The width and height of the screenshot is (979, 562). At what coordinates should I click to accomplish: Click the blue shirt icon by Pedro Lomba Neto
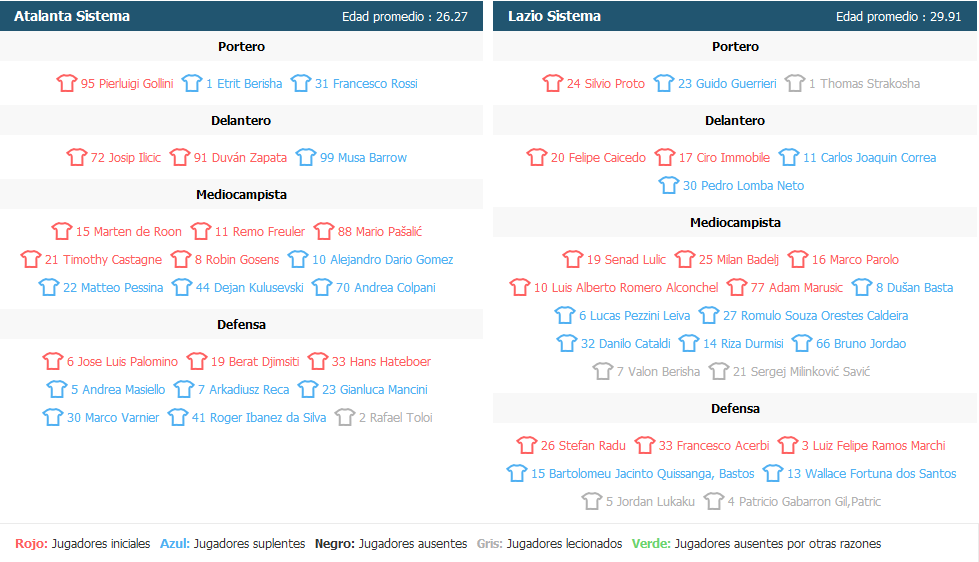pos(669,186)
